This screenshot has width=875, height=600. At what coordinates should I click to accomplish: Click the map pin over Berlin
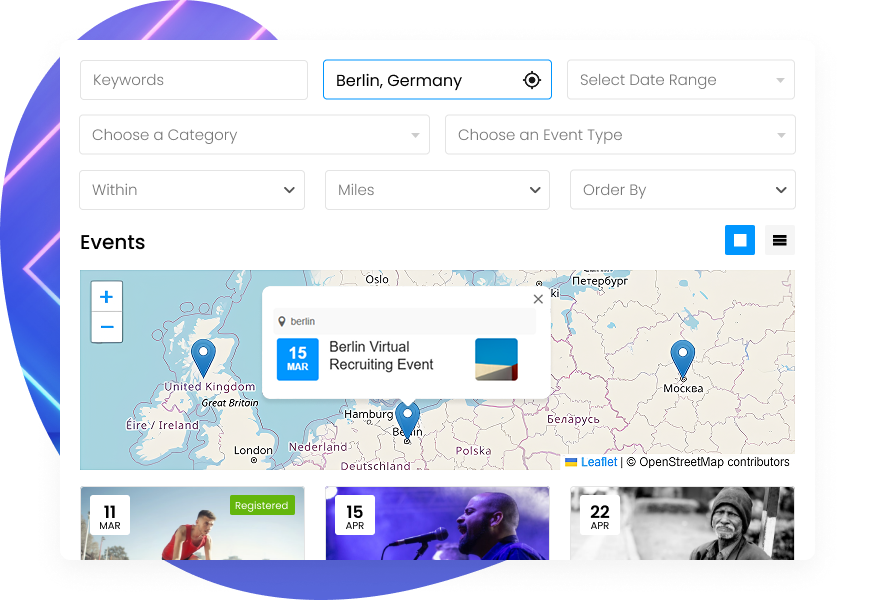406,420
